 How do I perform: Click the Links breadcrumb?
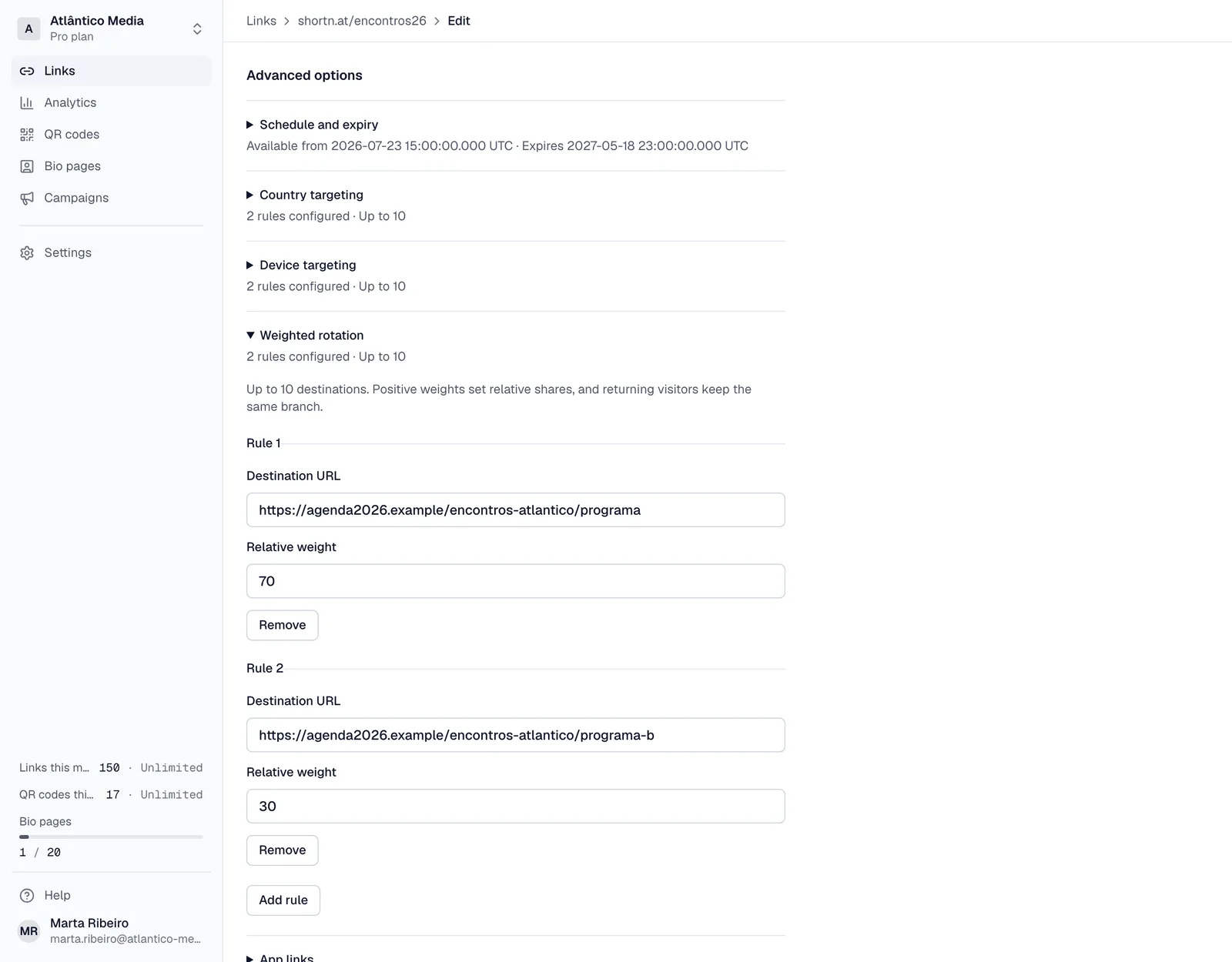(x=261, y=21)
